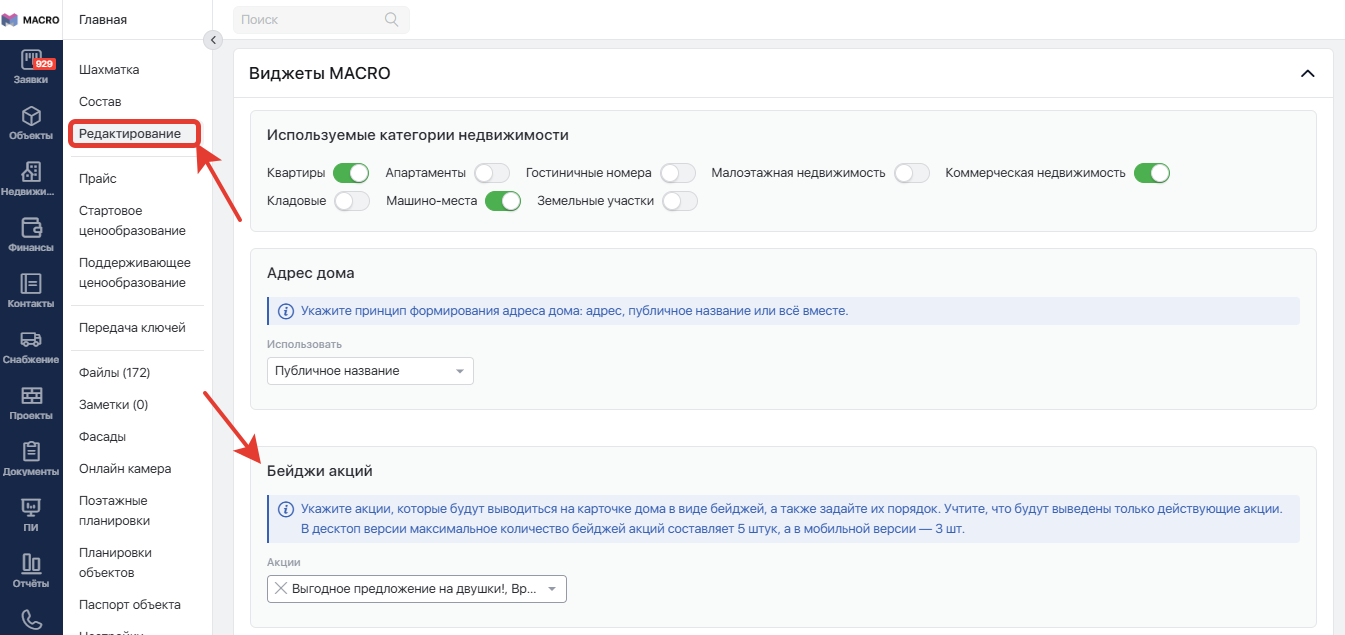Open the Документы clipboard icon
The height and width of the screenshot is (635, 1345).
point(31,452)
